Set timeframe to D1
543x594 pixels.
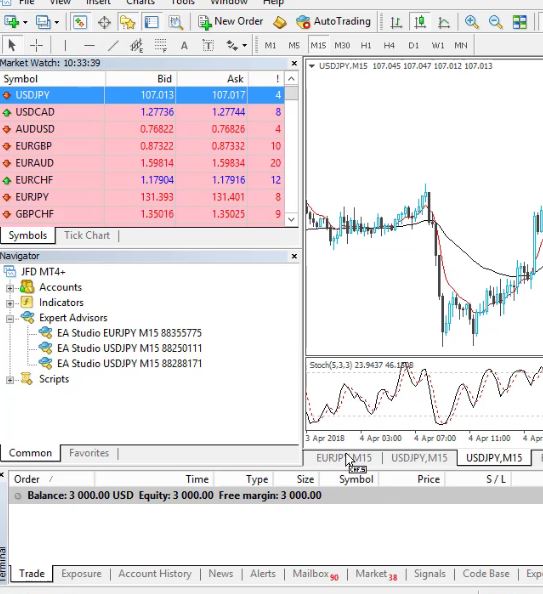point(413,45)
